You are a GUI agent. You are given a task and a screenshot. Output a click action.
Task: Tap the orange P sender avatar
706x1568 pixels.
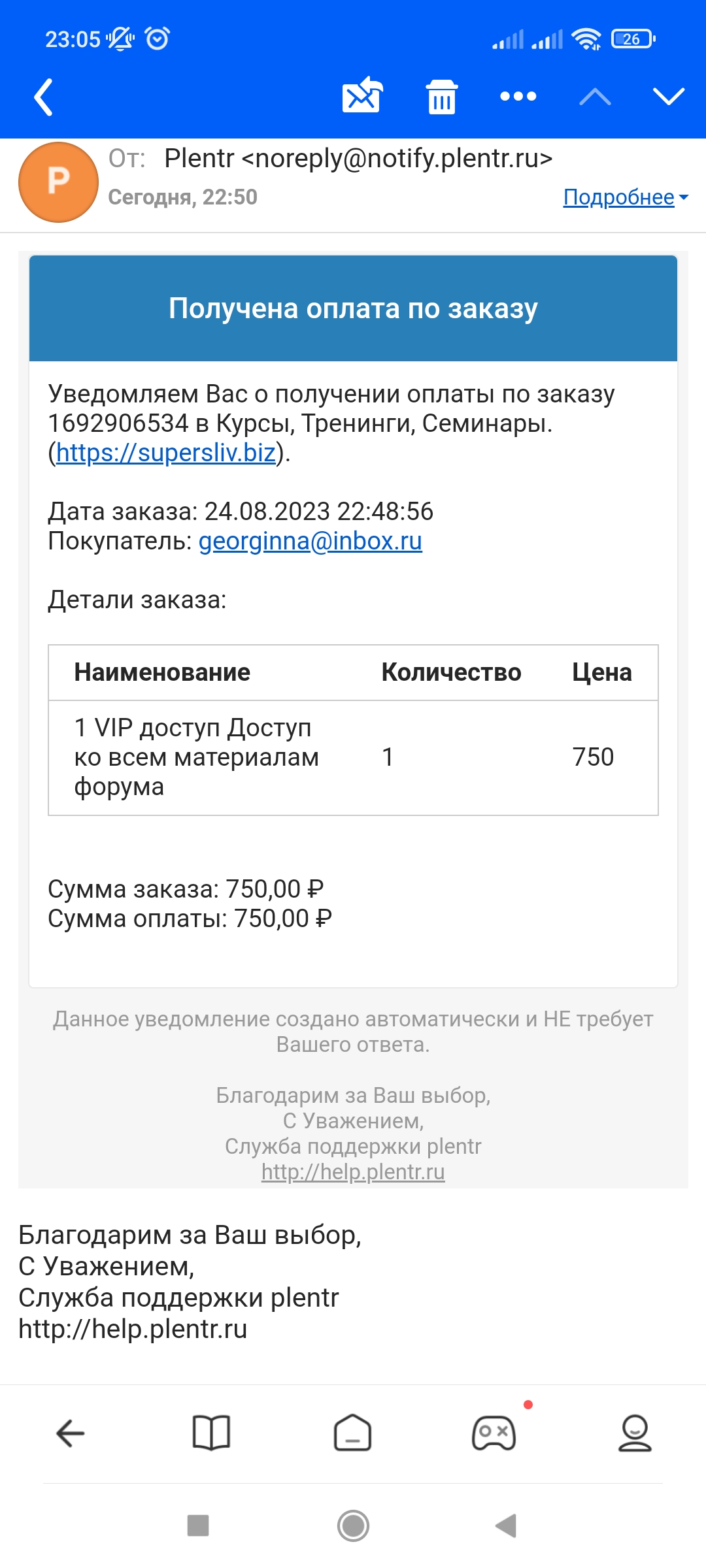click(59, 182)
